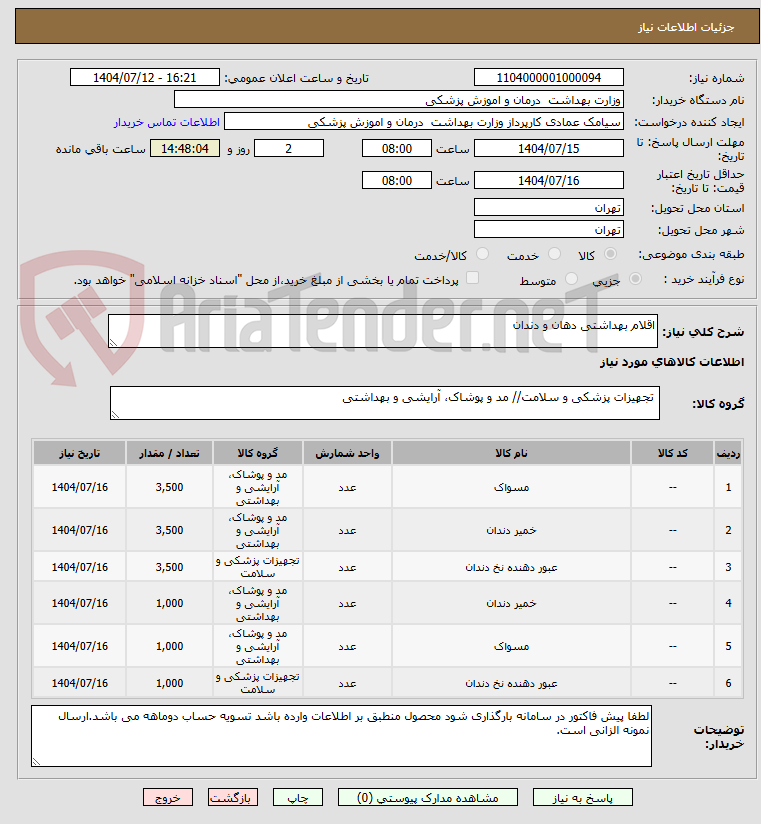Click the بازگشت back button
Image resolution: width=761 pixels, height=824 pixels.
tap(233, 797)
